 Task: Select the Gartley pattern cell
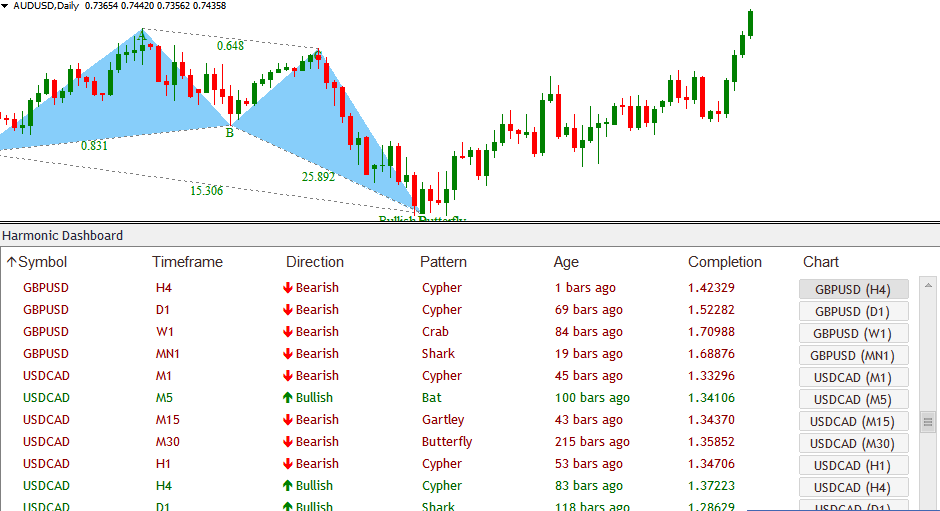[x=443, y=420]
